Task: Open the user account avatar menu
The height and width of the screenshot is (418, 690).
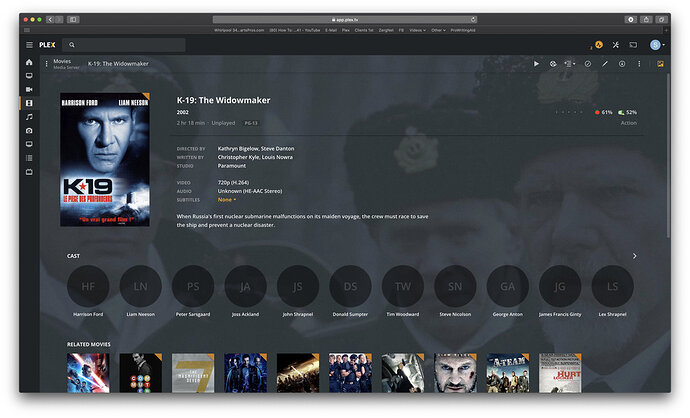Action: coord(657,45)
